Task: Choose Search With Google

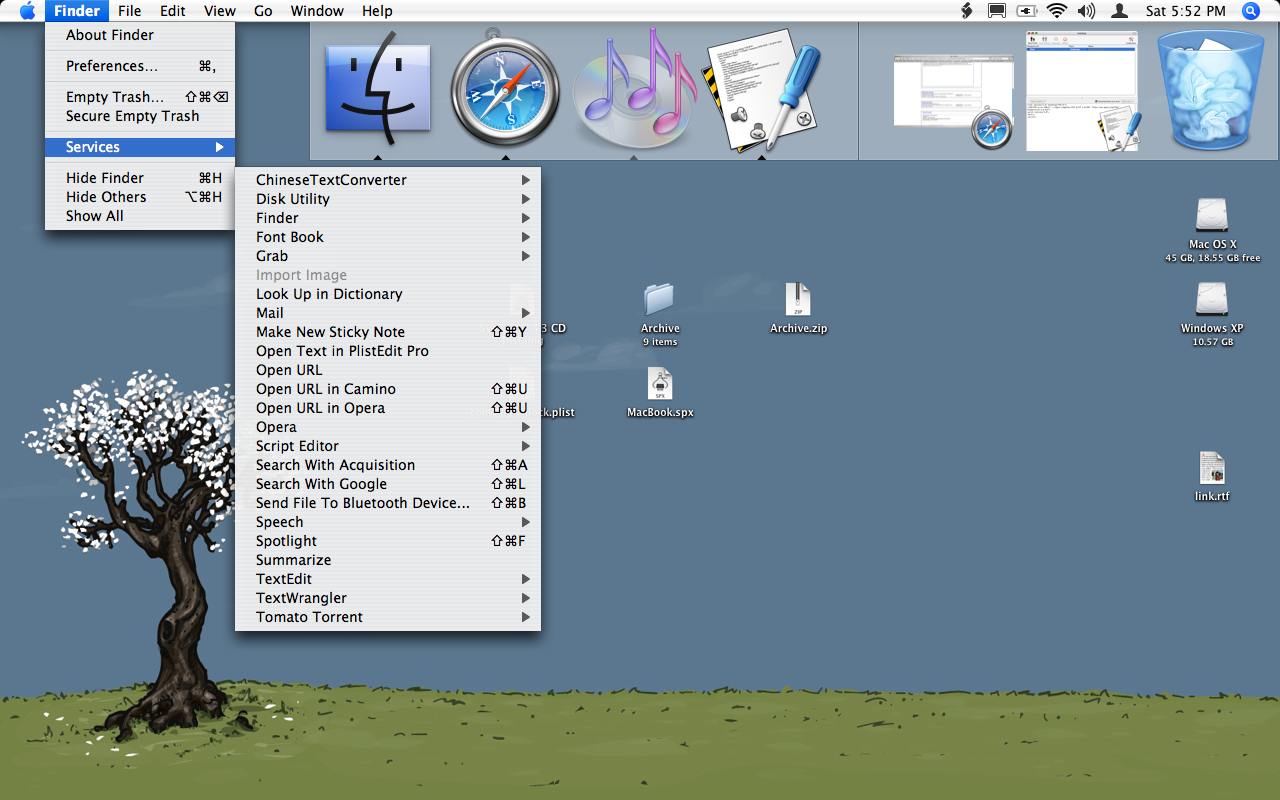Action: pos(388,484)
